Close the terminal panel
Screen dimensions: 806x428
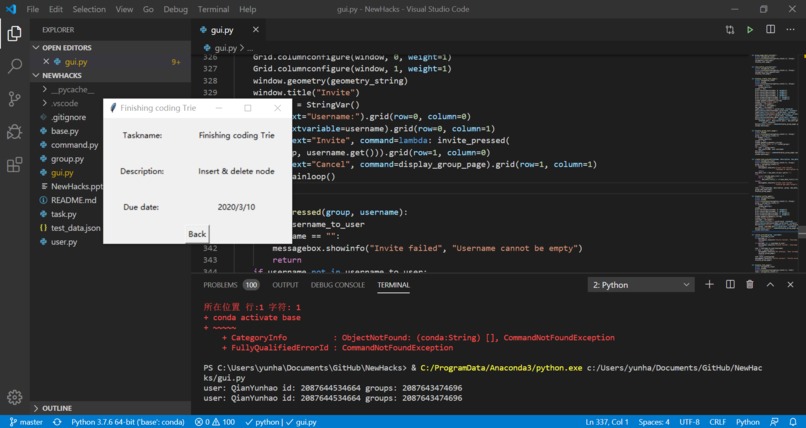pos(791,284)
